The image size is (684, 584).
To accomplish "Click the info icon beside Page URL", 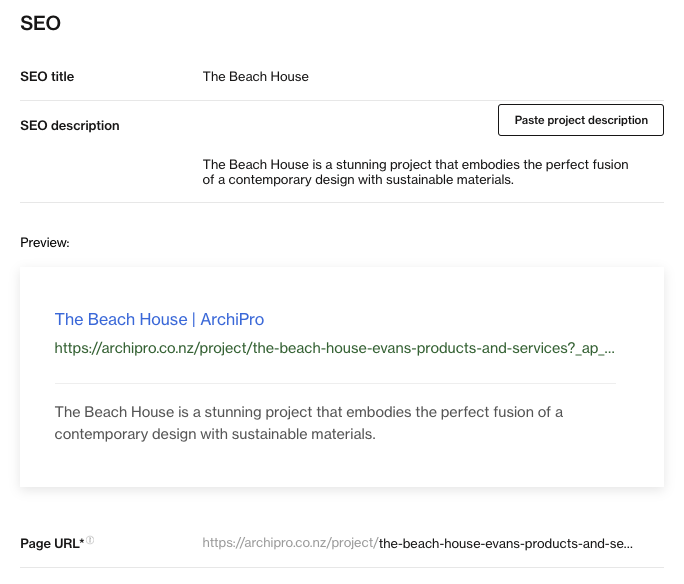I will click(90, 540).
